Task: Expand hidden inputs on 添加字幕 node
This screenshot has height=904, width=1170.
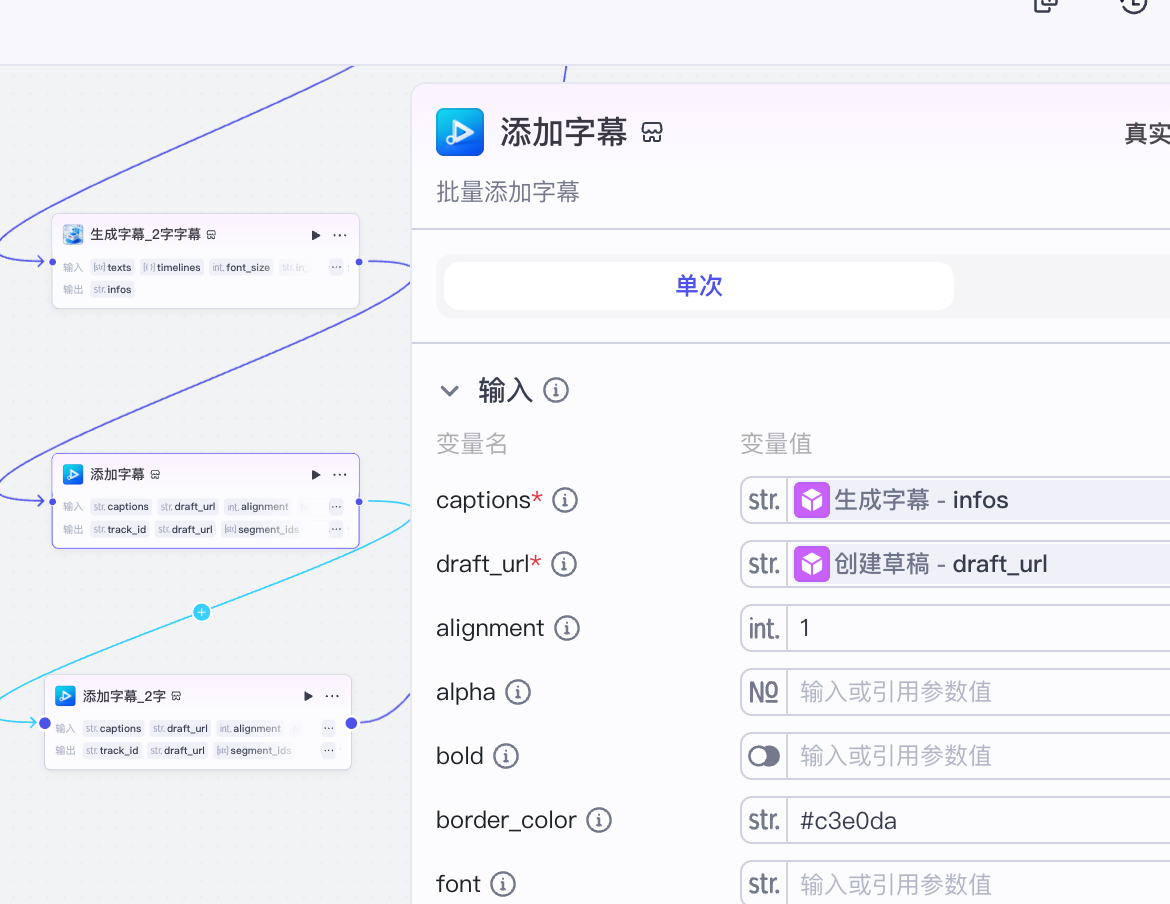Action: click(x=336, y=507)
